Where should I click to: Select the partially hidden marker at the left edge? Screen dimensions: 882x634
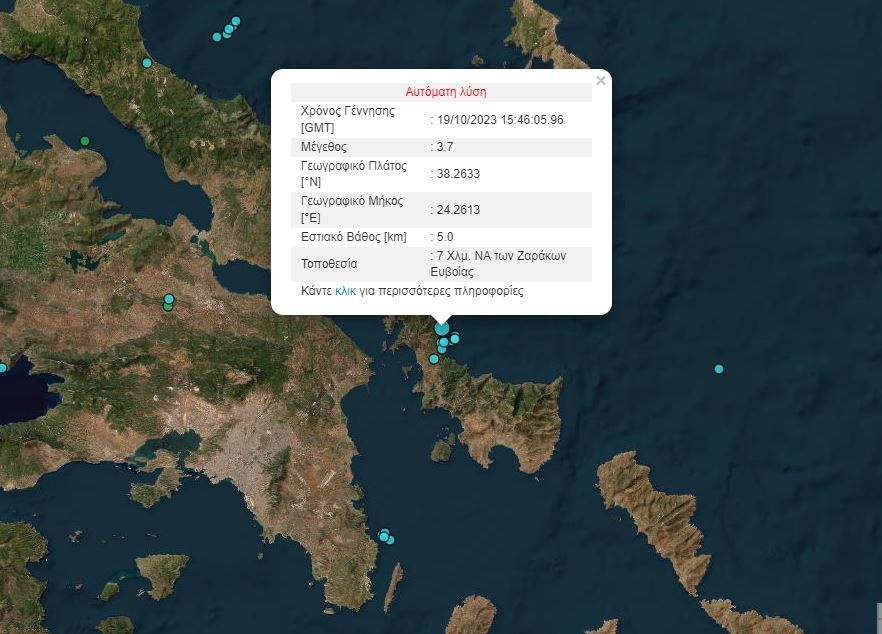tap(2, 367)
